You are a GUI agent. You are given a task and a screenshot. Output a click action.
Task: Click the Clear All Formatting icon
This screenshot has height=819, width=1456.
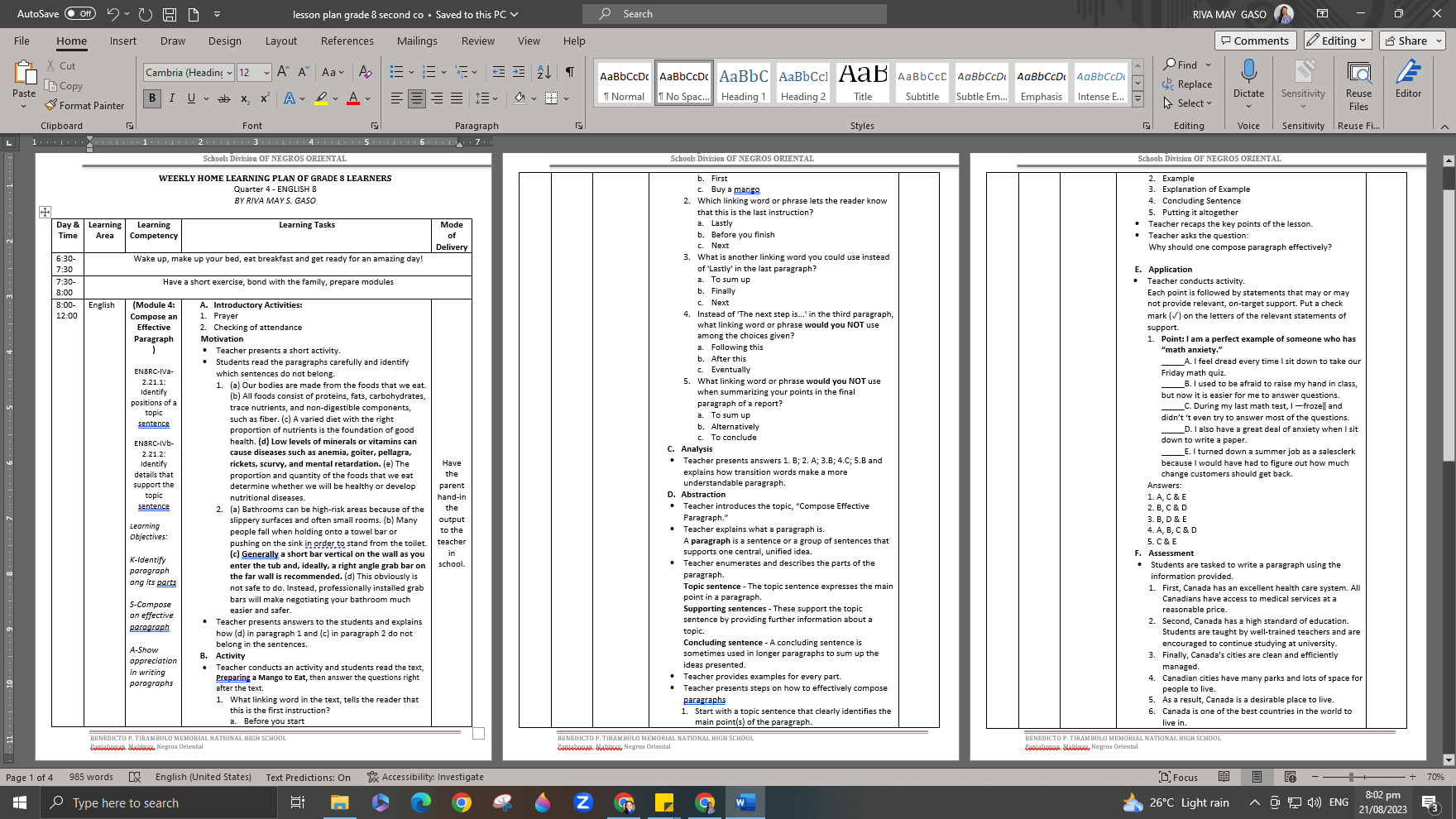pos(365,72)
